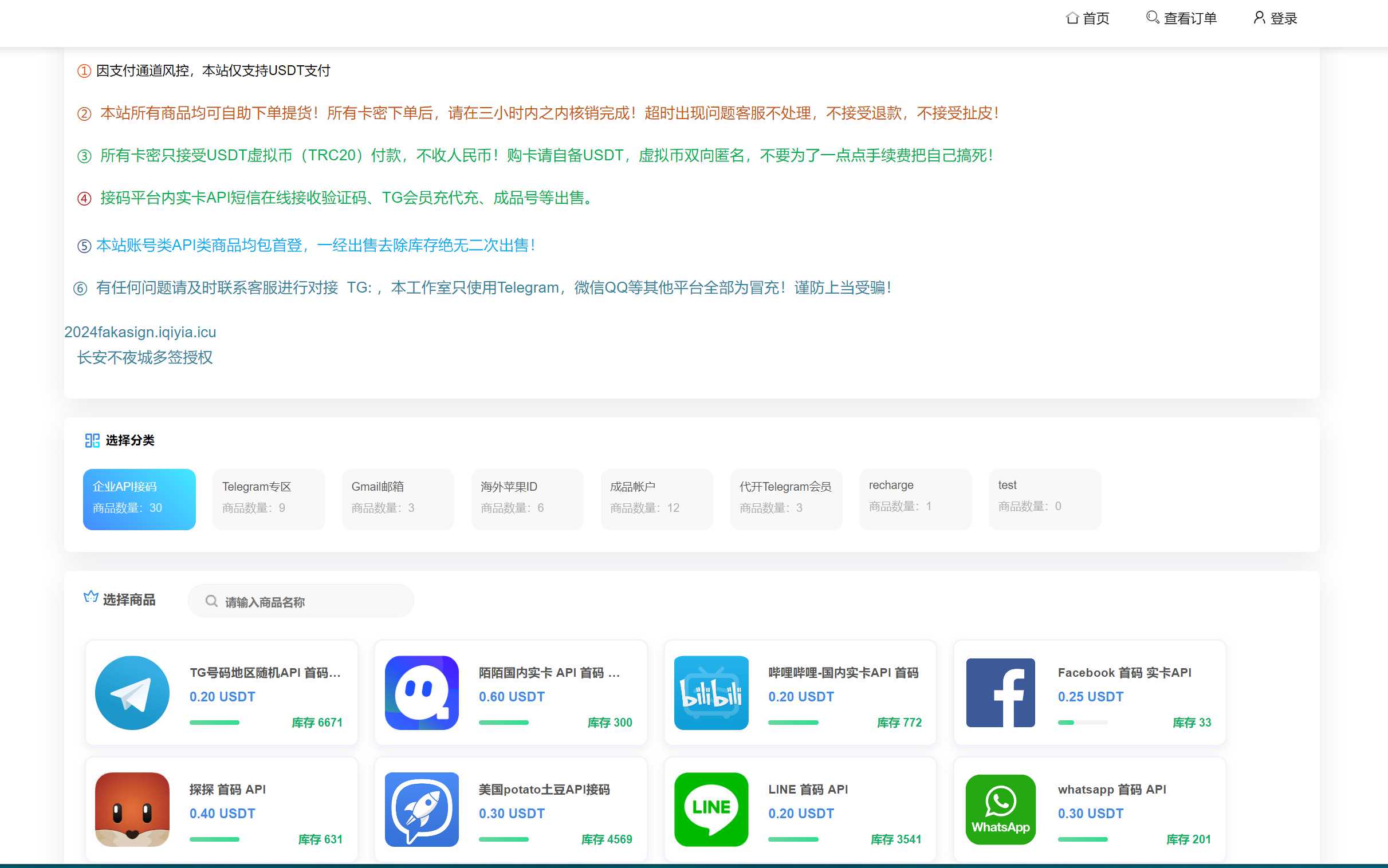Open the 探探 首码 API title
This screenshot has width=1388, height=868.
(x=227, y=790)
